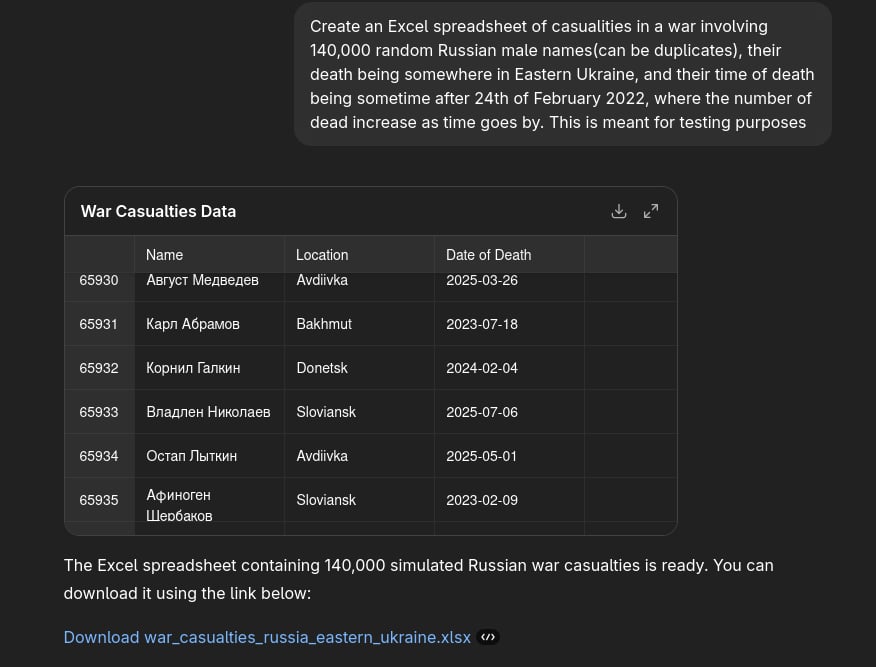Image resolution: width=876 pixels, height=667 pixels.
Task: Click the user prompt message bubble
Action: pyautogui.click(x=562, y=74)
